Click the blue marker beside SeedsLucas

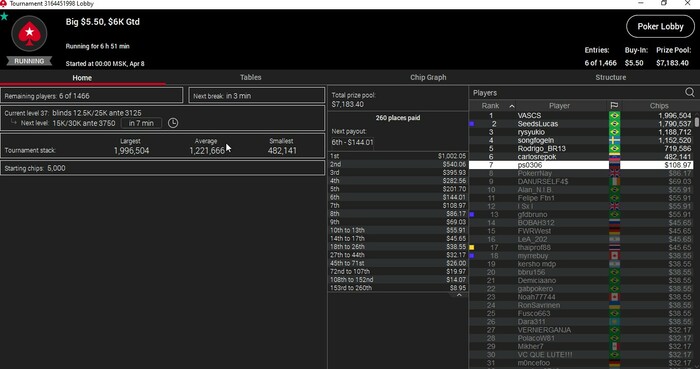(x=472, y=124)
